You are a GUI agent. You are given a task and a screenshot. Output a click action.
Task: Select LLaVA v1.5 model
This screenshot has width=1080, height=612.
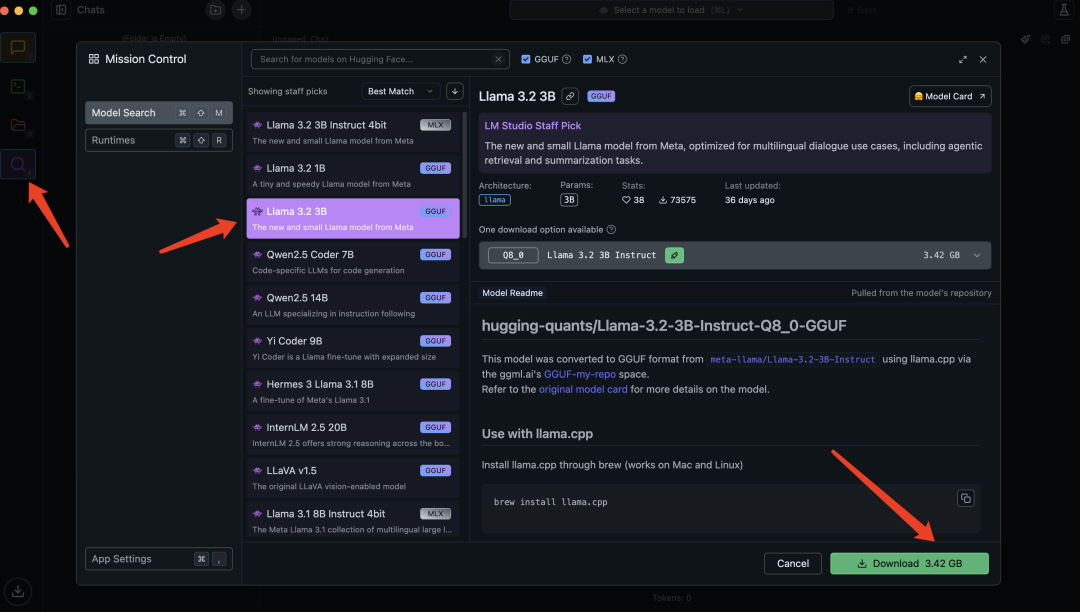[x=353, y=478]
